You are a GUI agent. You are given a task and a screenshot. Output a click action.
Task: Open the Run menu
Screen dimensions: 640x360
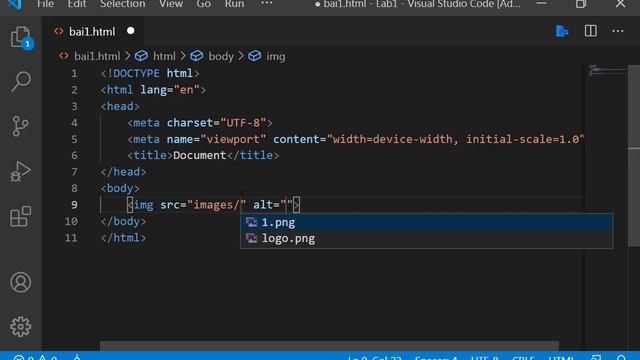[234, 4]
